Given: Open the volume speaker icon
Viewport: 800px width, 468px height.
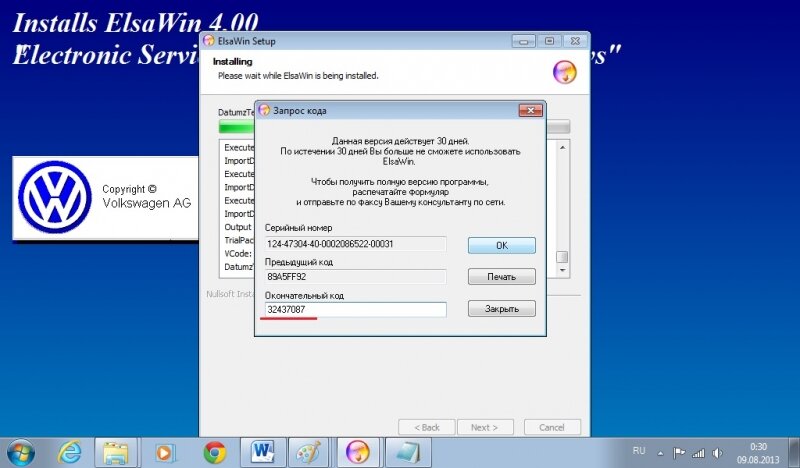Looking at the screenshot, I should point(717,453).
